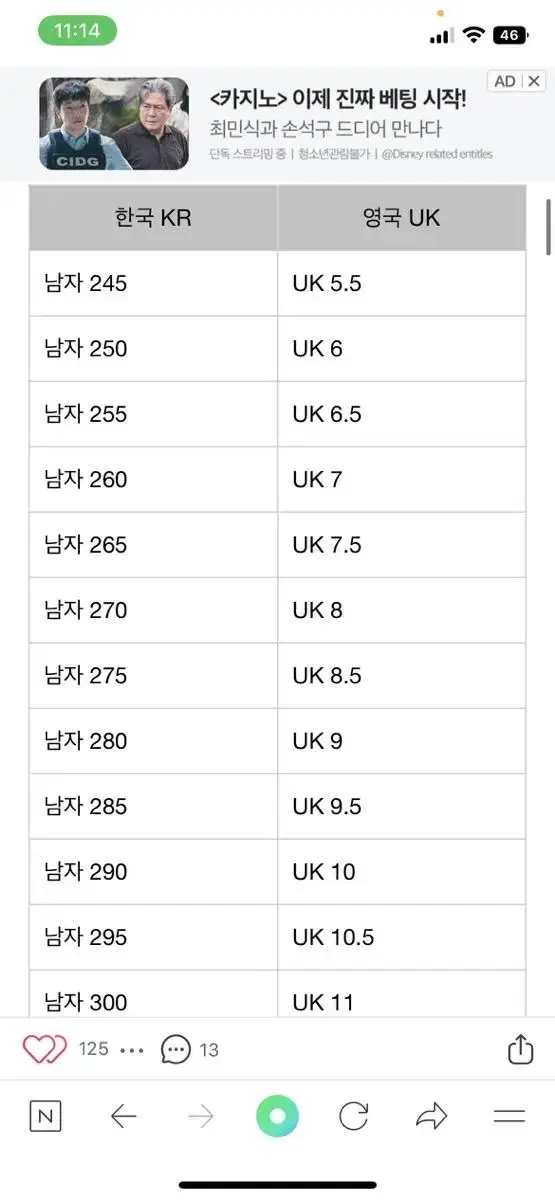Image resolution: width=555 pixels, height=1200 pixels.
Task: Tap the 11:14 green time pill
Action: 77,31
